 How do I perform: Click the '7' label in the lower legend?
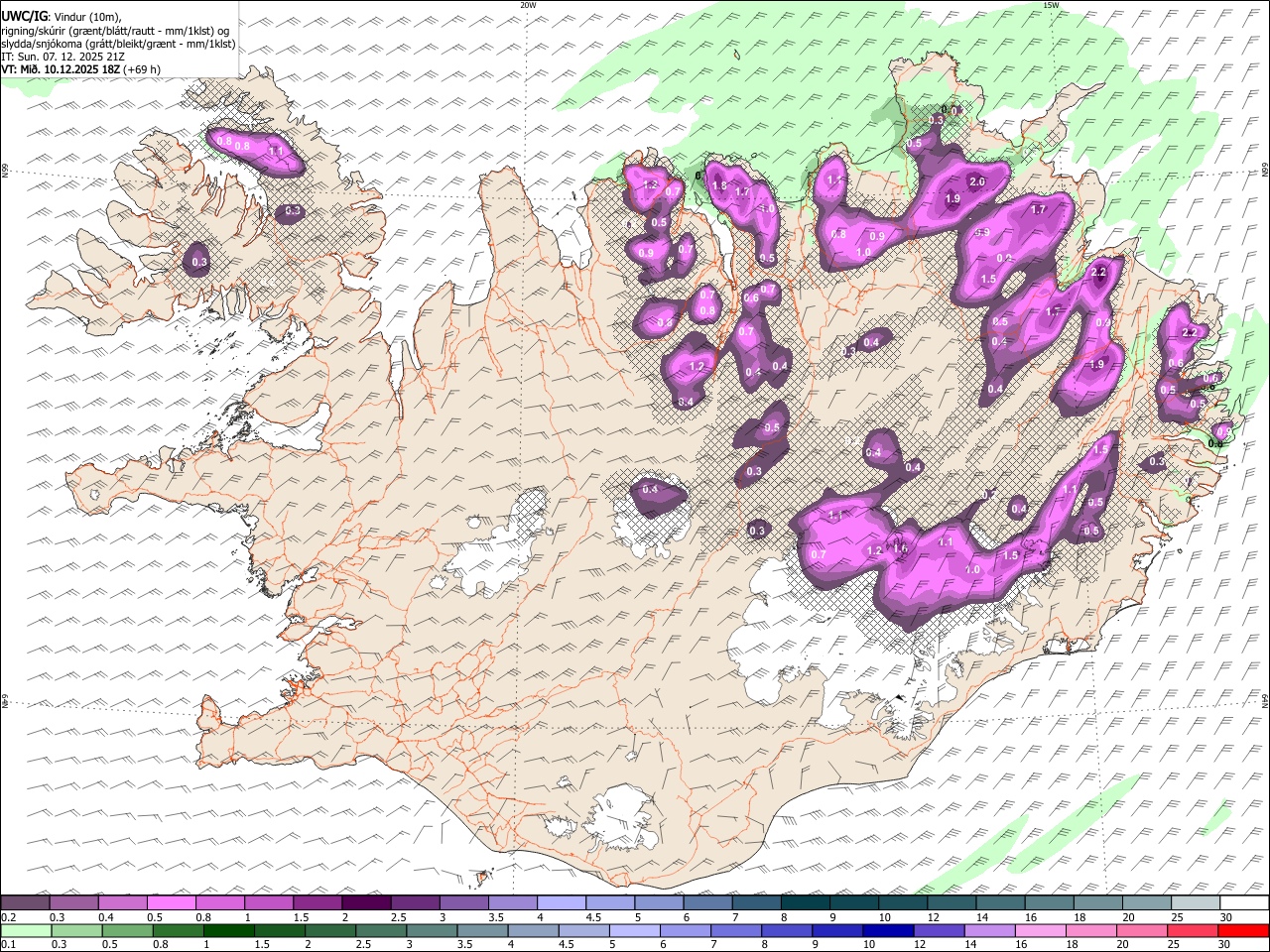715,944
